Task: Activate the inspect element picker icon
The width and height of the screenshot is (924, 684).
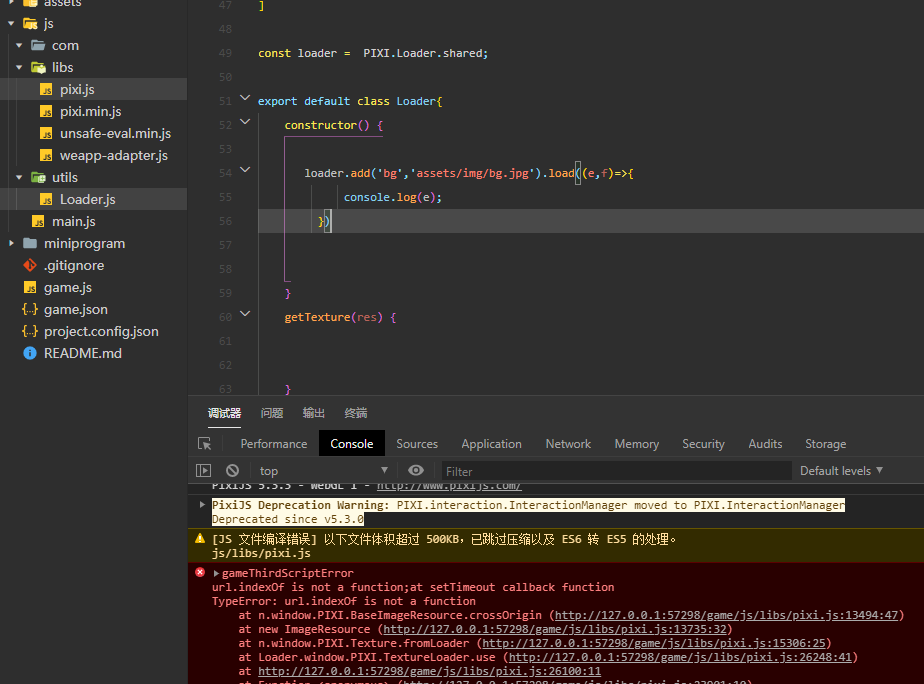Action: pyautogui.click(x=204, y=444)
